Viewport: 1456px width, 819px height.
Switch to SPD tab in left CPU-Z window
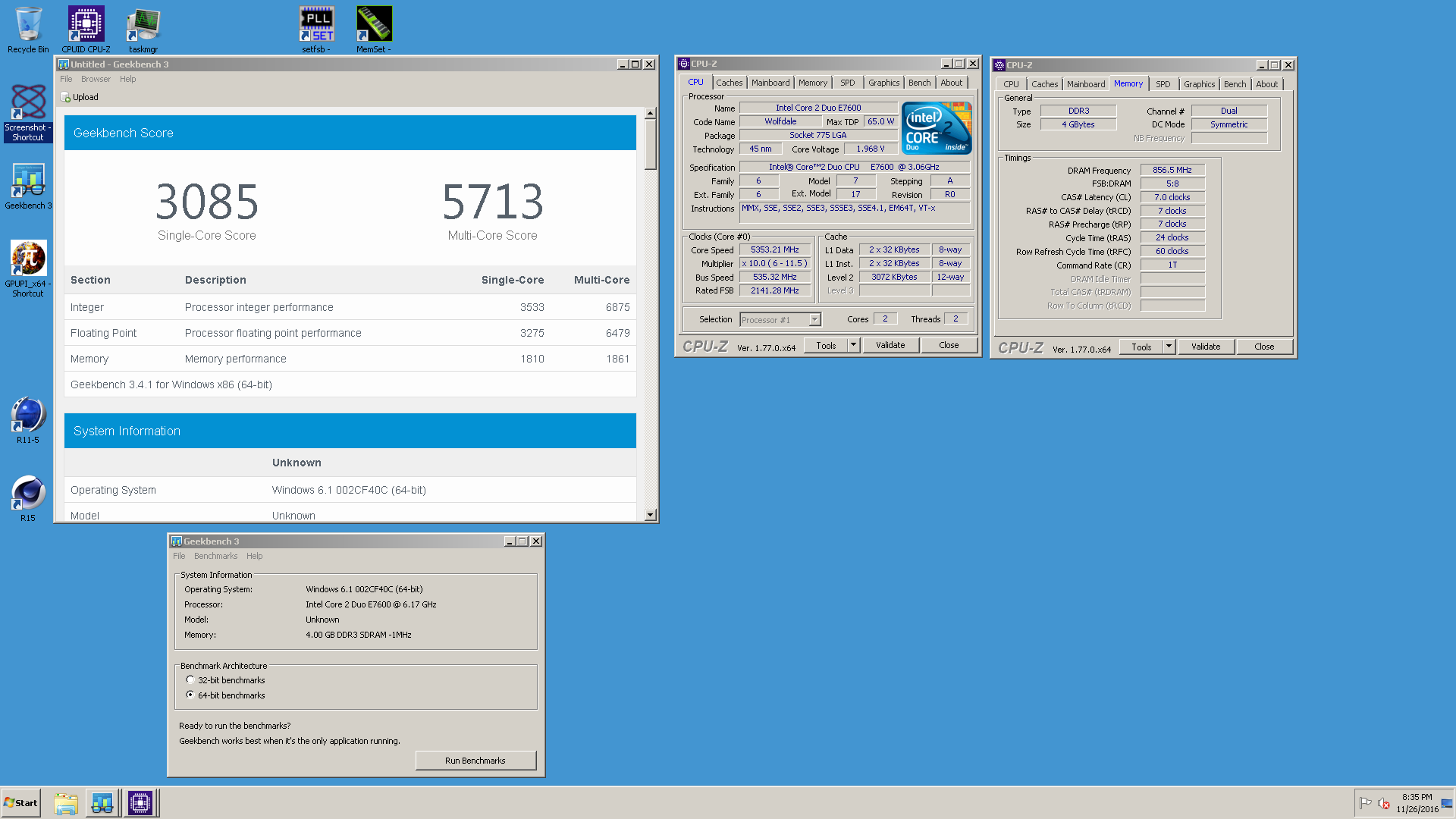point(847,83)
